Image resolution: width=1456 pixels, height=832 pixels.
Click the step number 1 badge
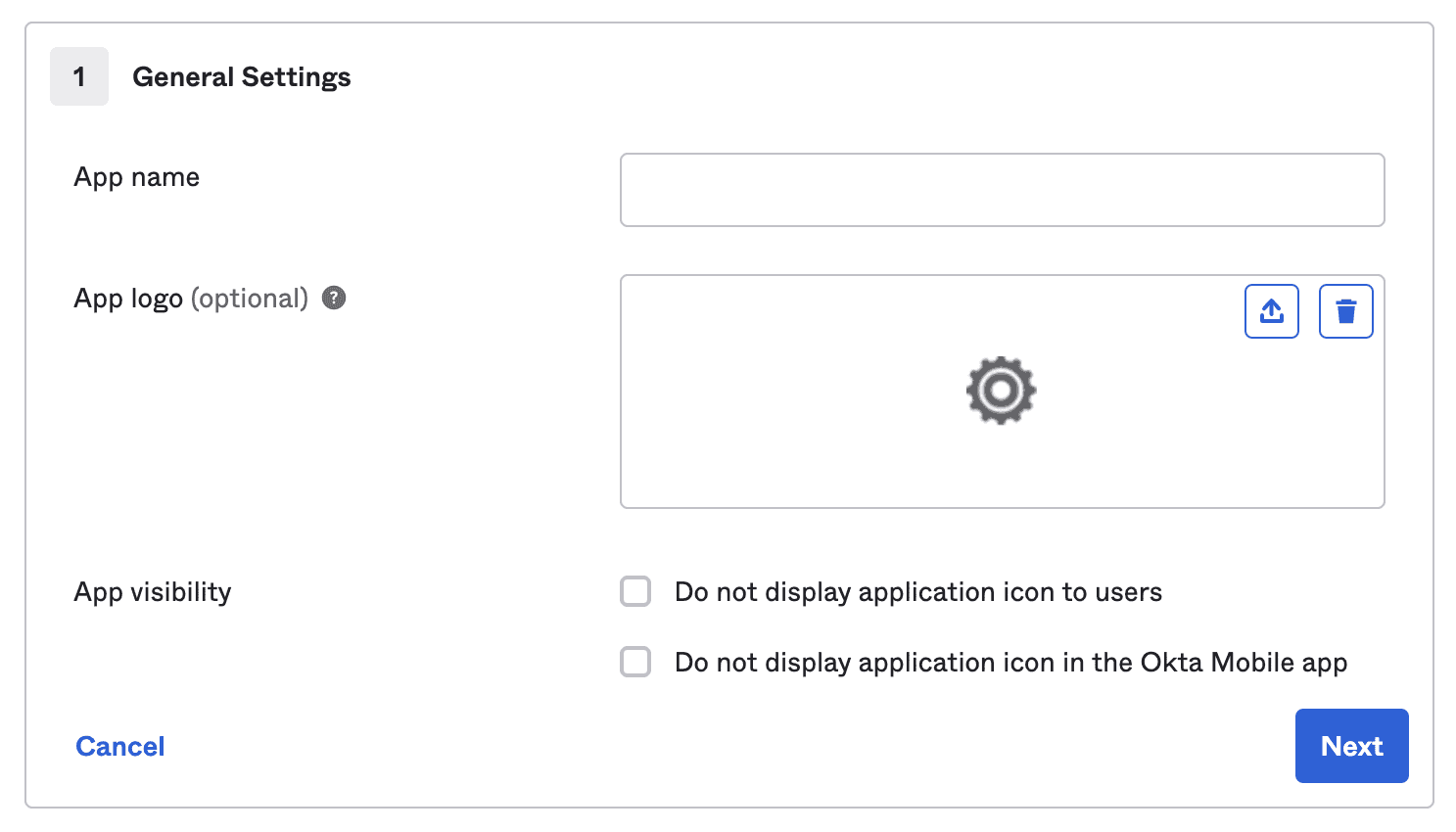[79, 76]
